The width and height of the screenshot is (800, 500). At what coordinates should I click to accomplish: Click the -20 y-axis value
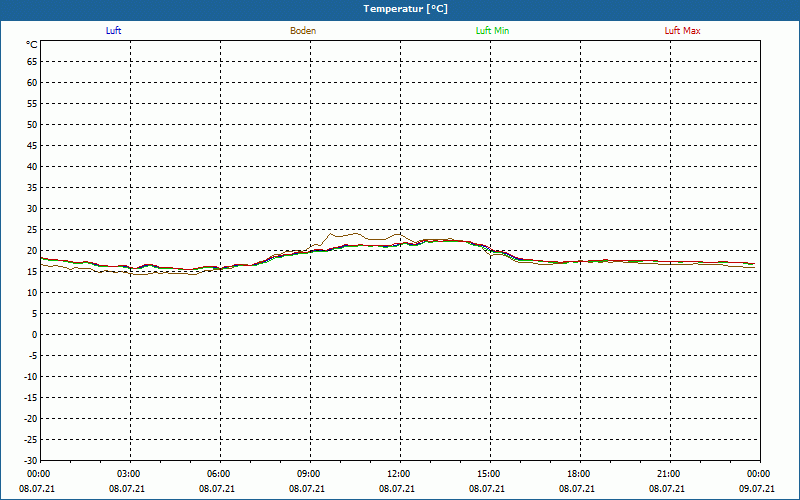click(31, 419)
